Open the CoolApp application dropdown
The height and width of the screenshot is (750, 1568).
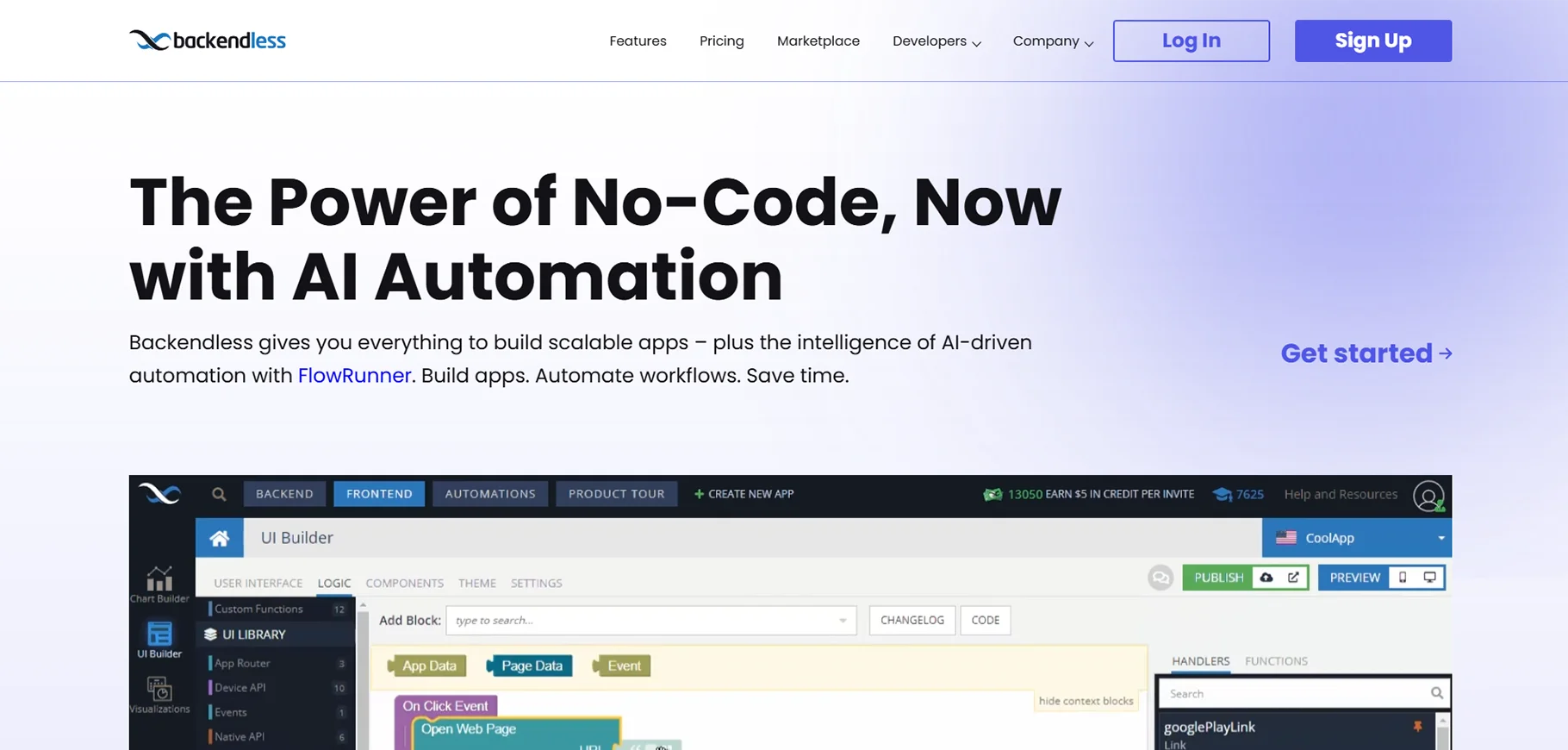1357,538
